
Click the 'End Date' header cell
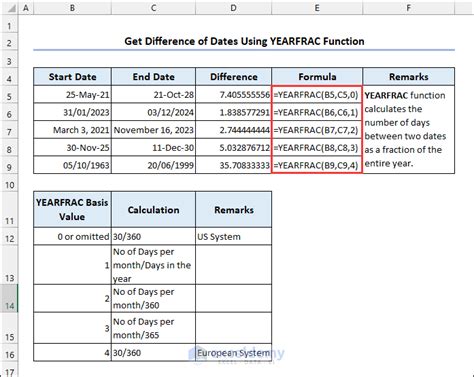coord(153,77)
